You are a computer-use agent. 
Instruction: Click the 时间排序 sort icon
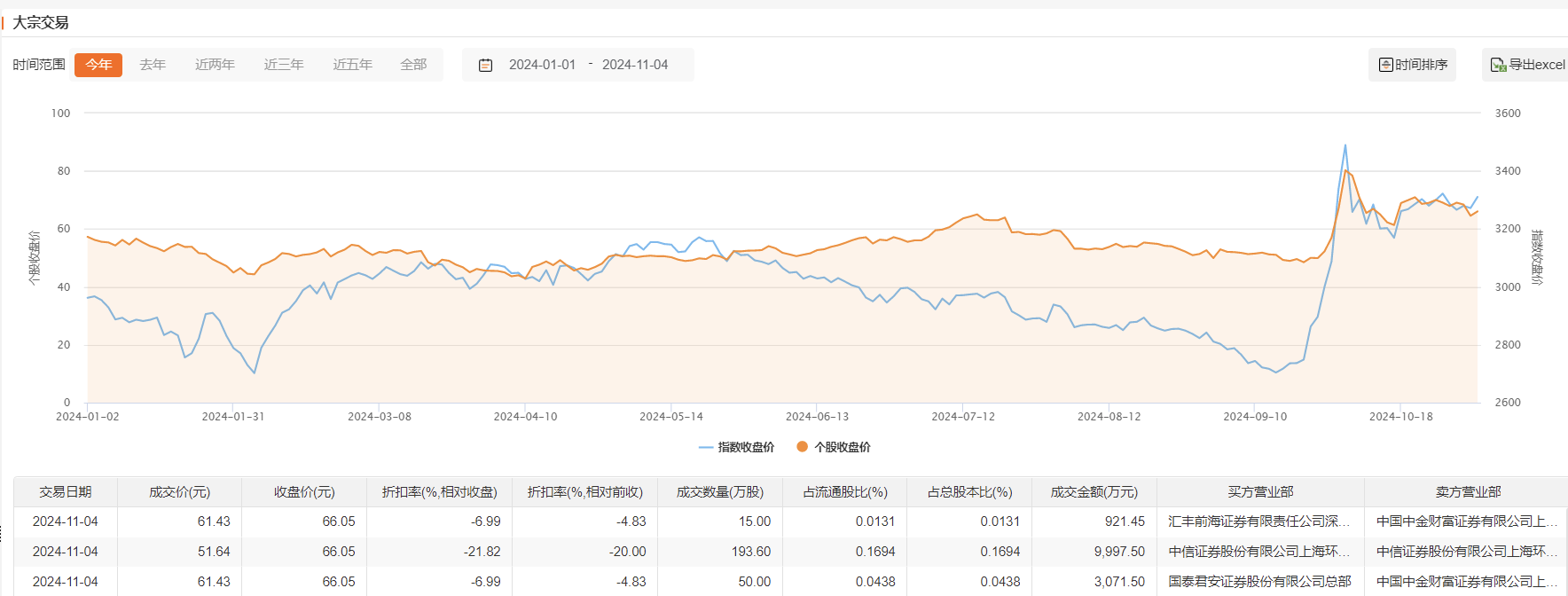coord(1385,65)
